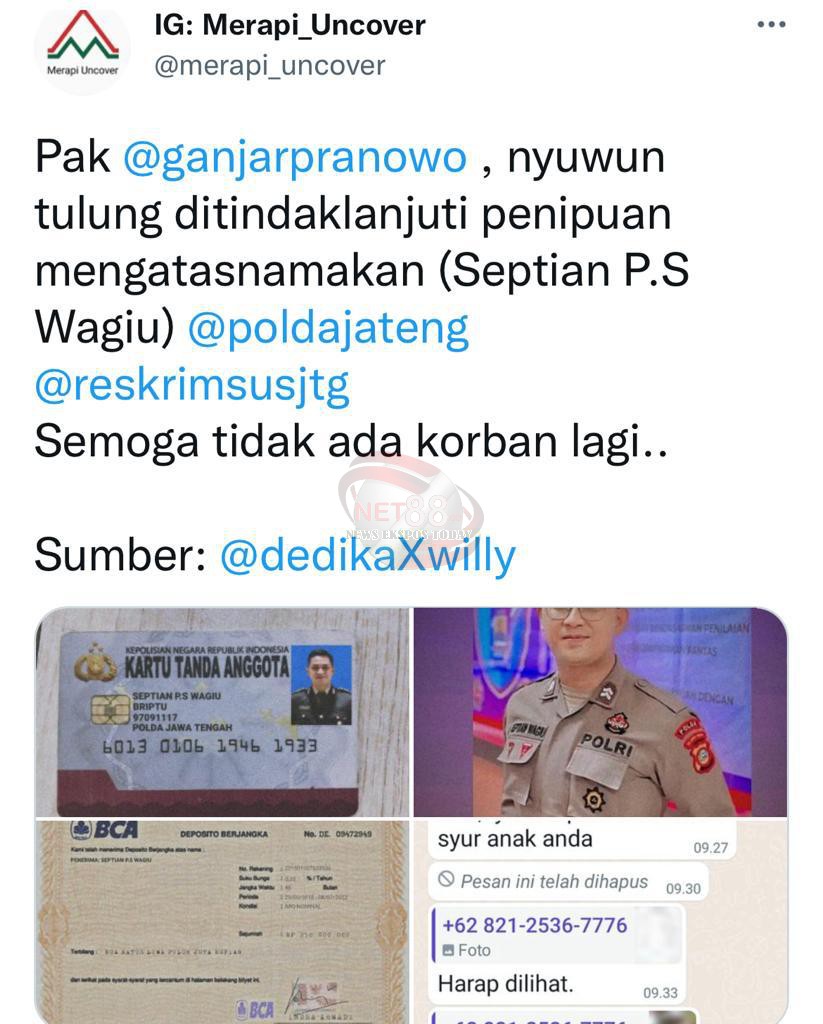Click the Polri emblem on the ID card
Viewport: 823px width, 1024px height.
(x=95, y=664)
